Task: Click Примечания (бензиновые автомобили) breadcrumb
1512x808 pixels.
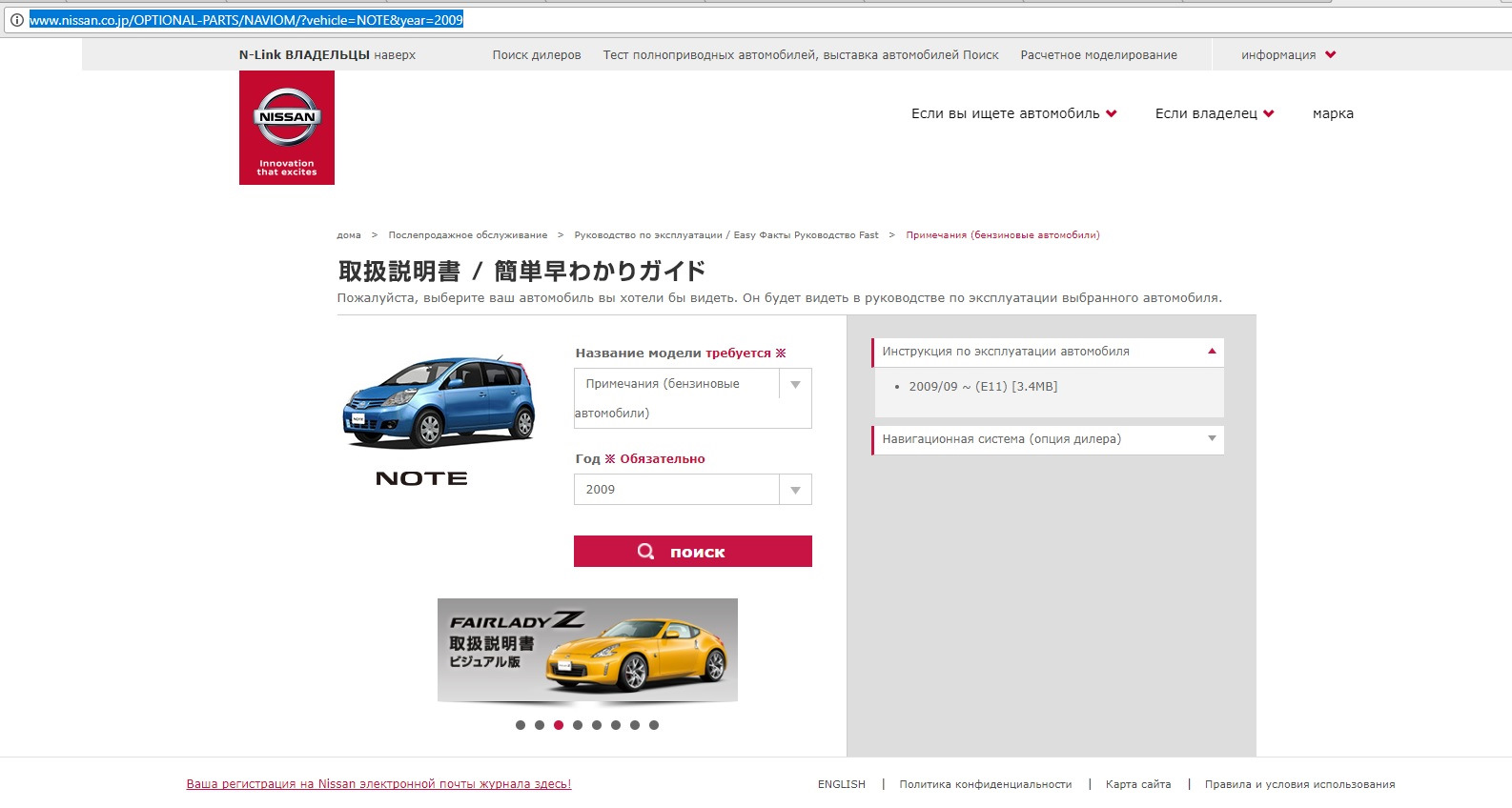Action: point(1003,235)
